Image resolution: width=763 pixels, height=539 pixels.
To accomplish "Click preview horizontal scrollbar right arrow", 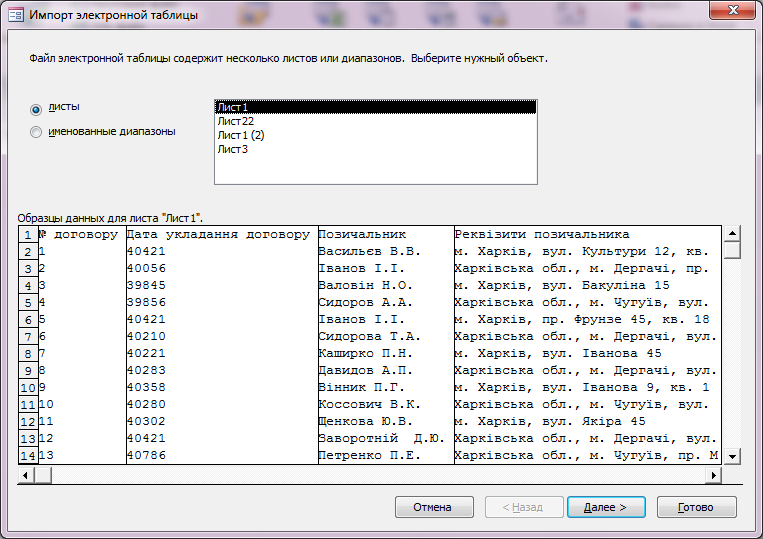I will tap(713, 475).
